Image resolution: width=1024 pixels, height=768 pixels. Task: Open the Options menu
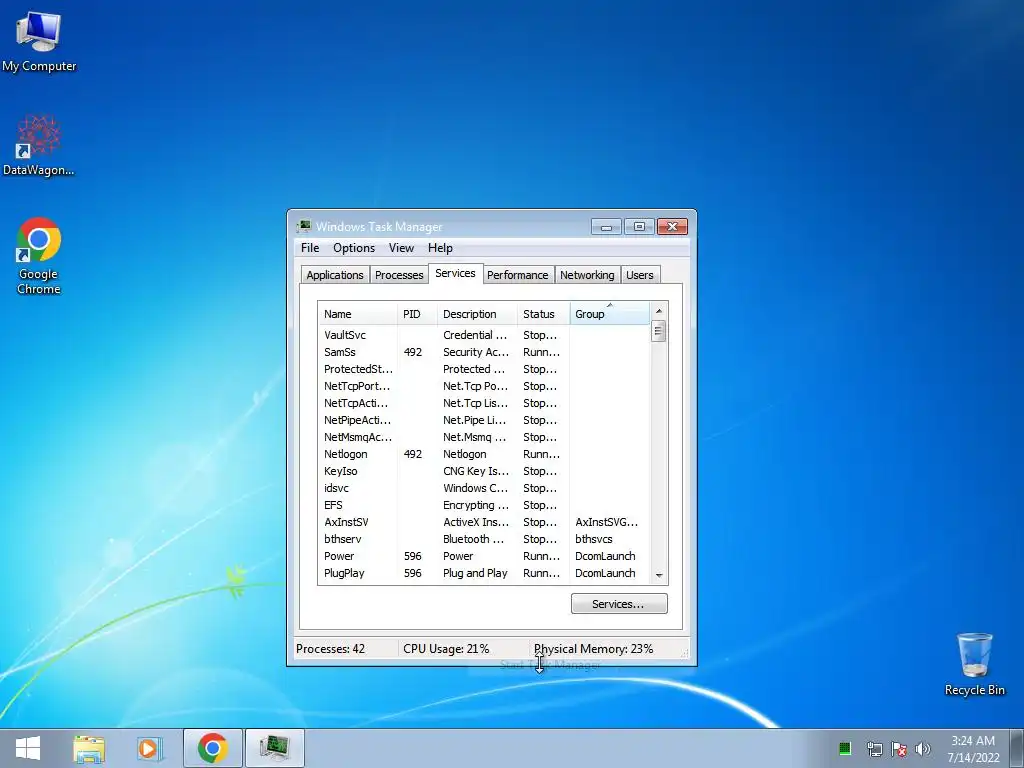[354, 248]
